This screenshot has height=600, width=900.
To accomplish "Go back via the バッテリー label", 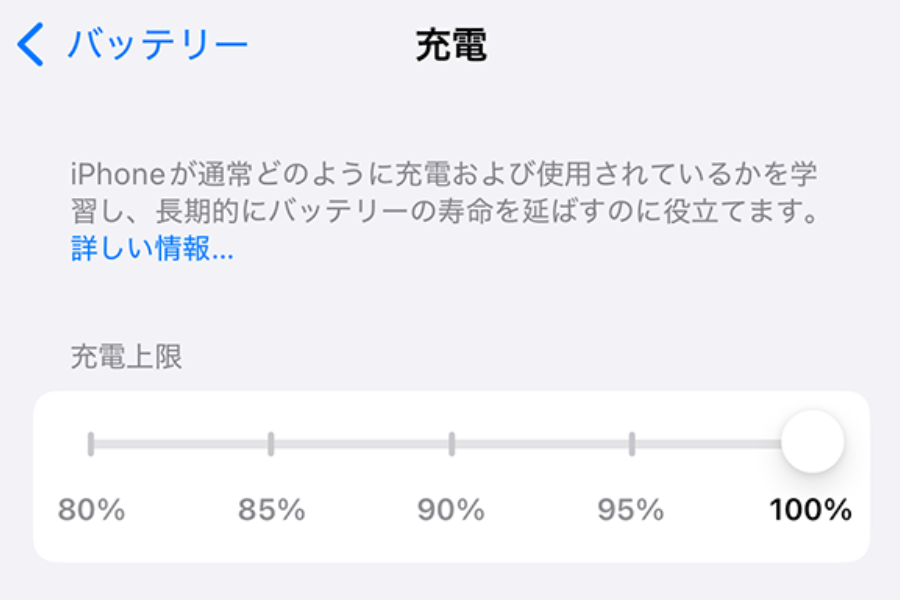I will 157,46.
